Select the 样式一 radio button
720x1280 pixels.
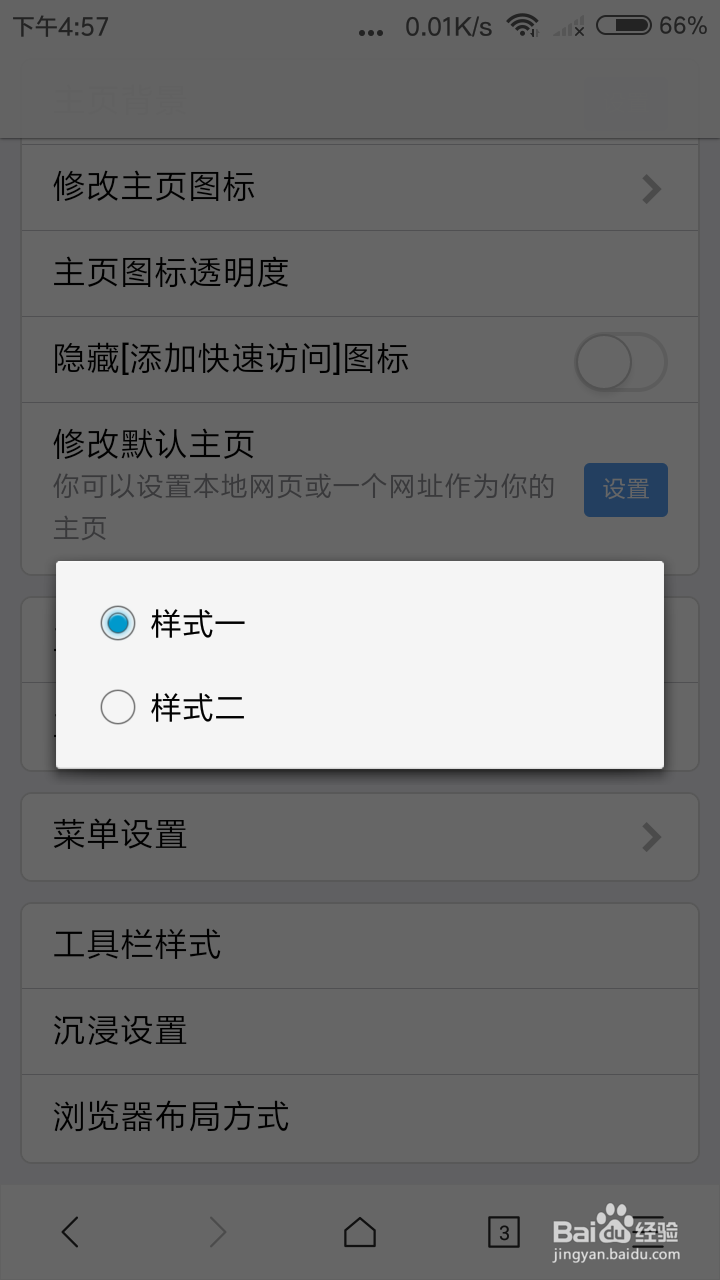118,623
